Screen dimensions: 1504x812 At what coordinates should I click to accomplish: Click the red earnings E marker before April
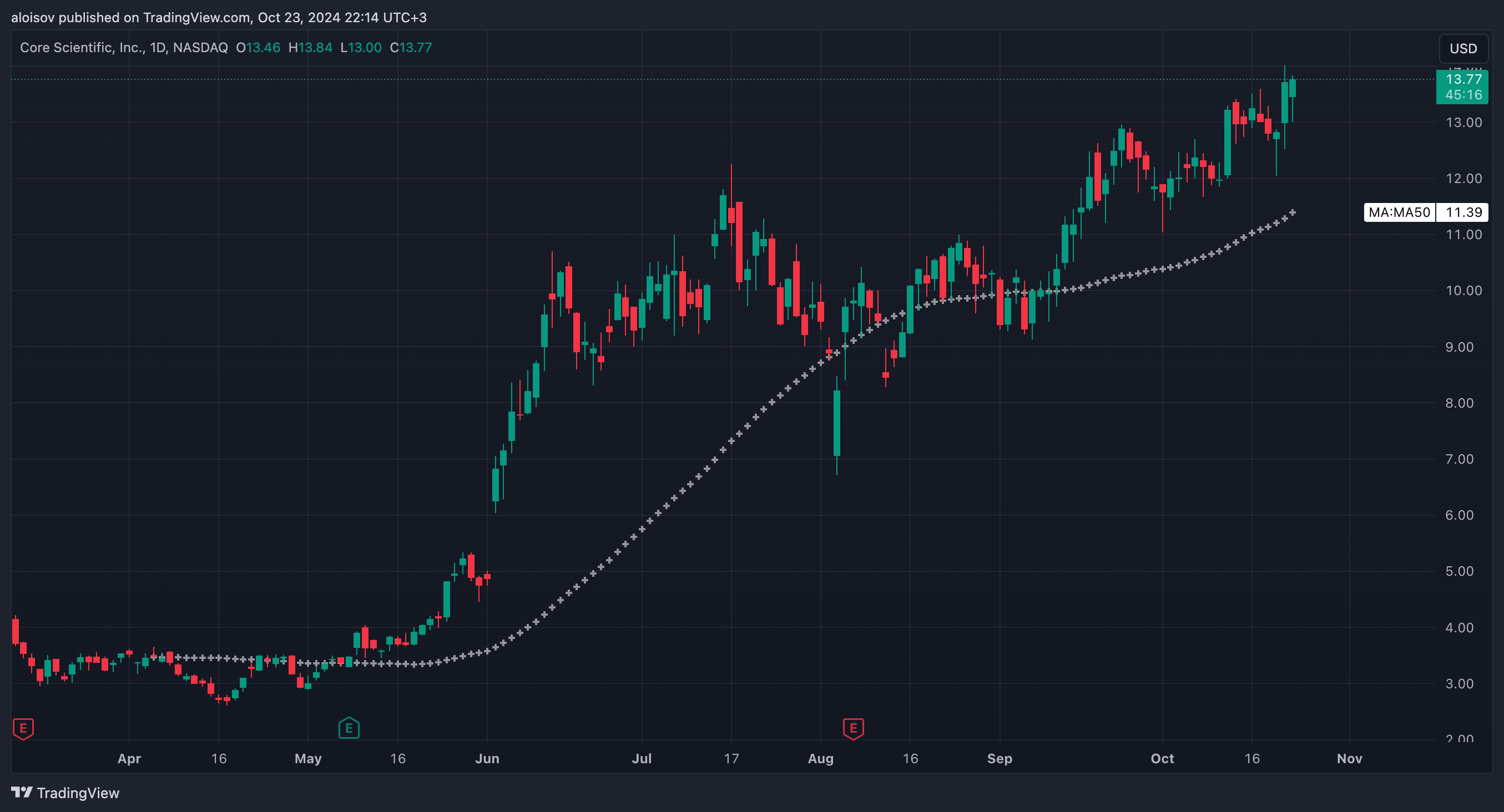point(23,729)
